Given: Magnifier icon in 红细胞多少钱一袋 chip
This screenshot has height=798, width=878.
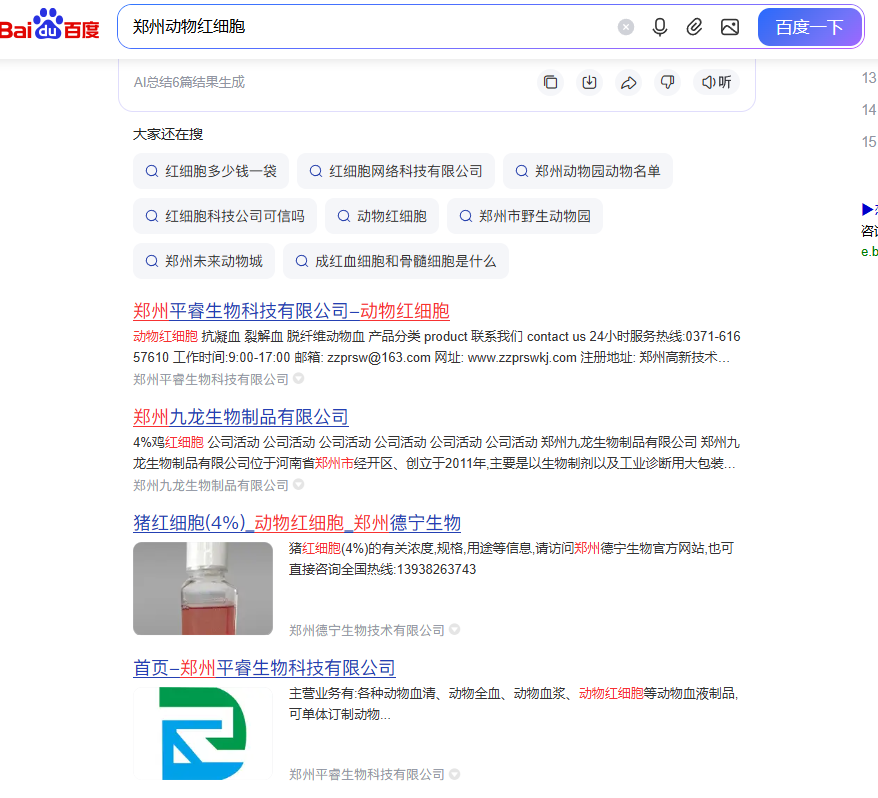Looking at the screenshot, I should point(152,171).
